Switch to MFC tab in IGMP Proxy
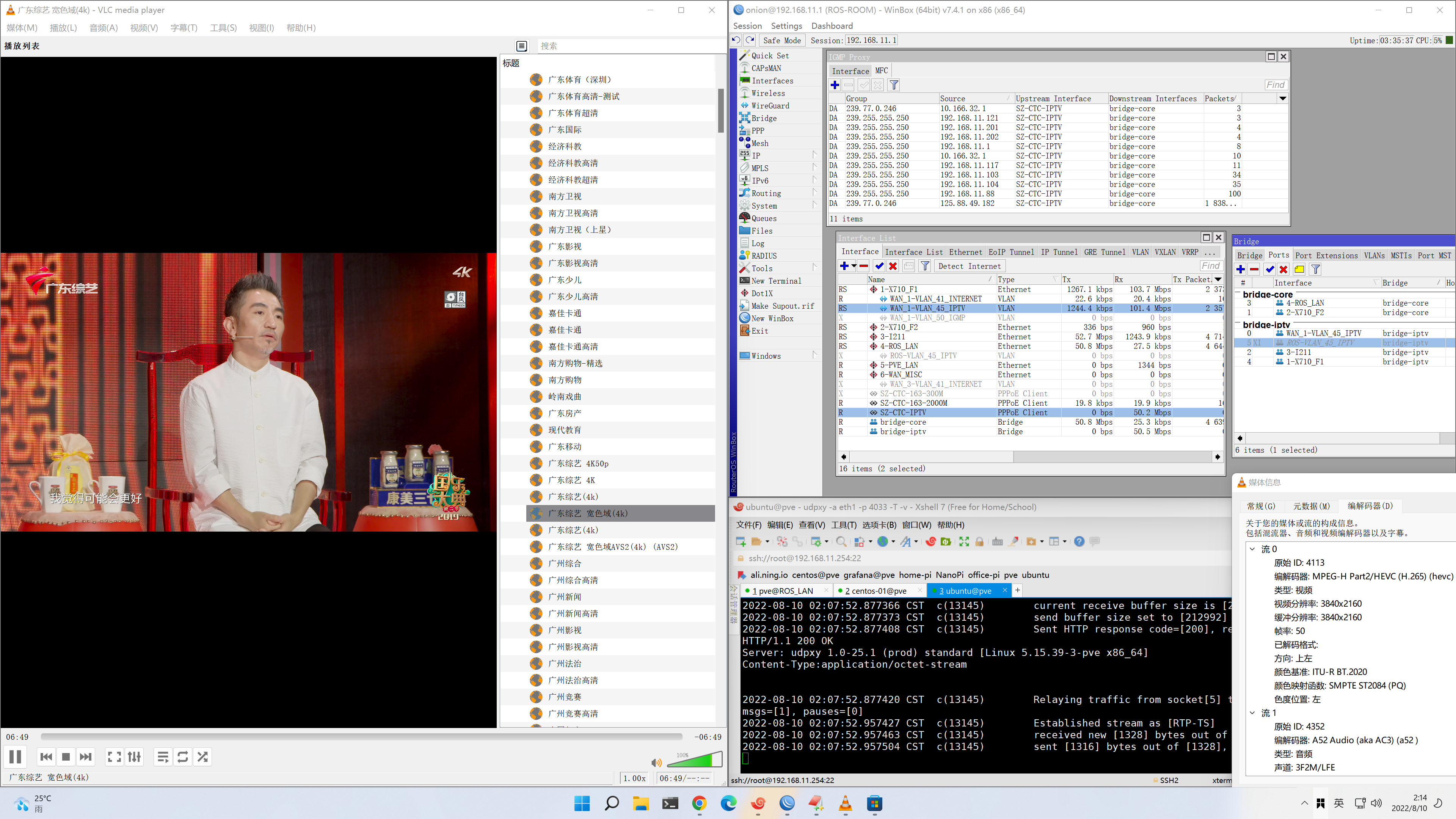1456x819 pixels. 881,71
